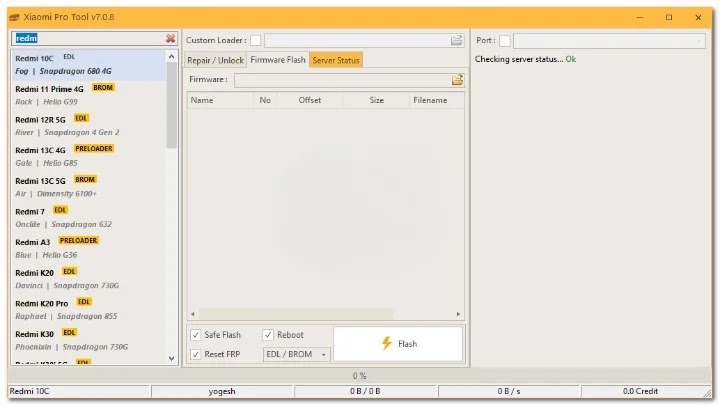Image resolution: width=720 pixels, height=405 pixels.
Task: Toggle the Port checkbox
Action: point(505,41)
